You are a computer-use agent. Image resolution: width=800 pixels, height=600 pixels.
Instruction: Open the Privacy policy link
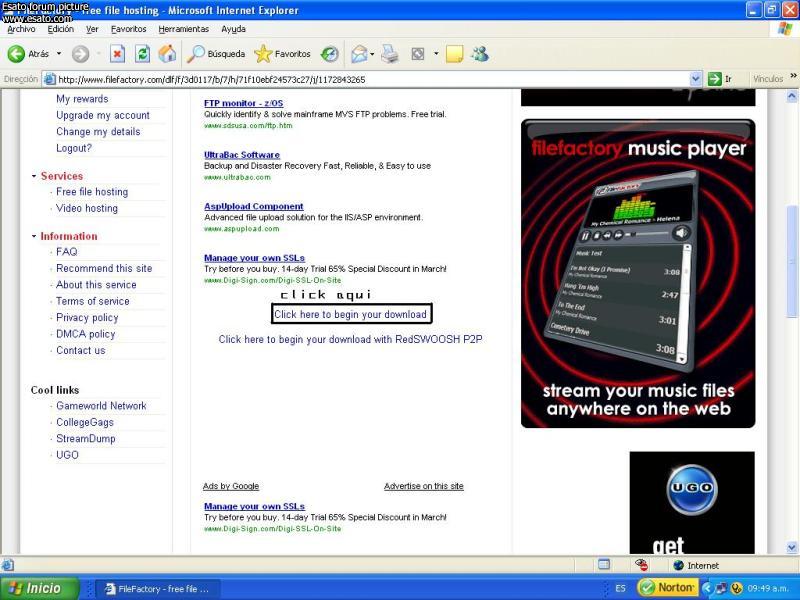click(x=87, y=317)
